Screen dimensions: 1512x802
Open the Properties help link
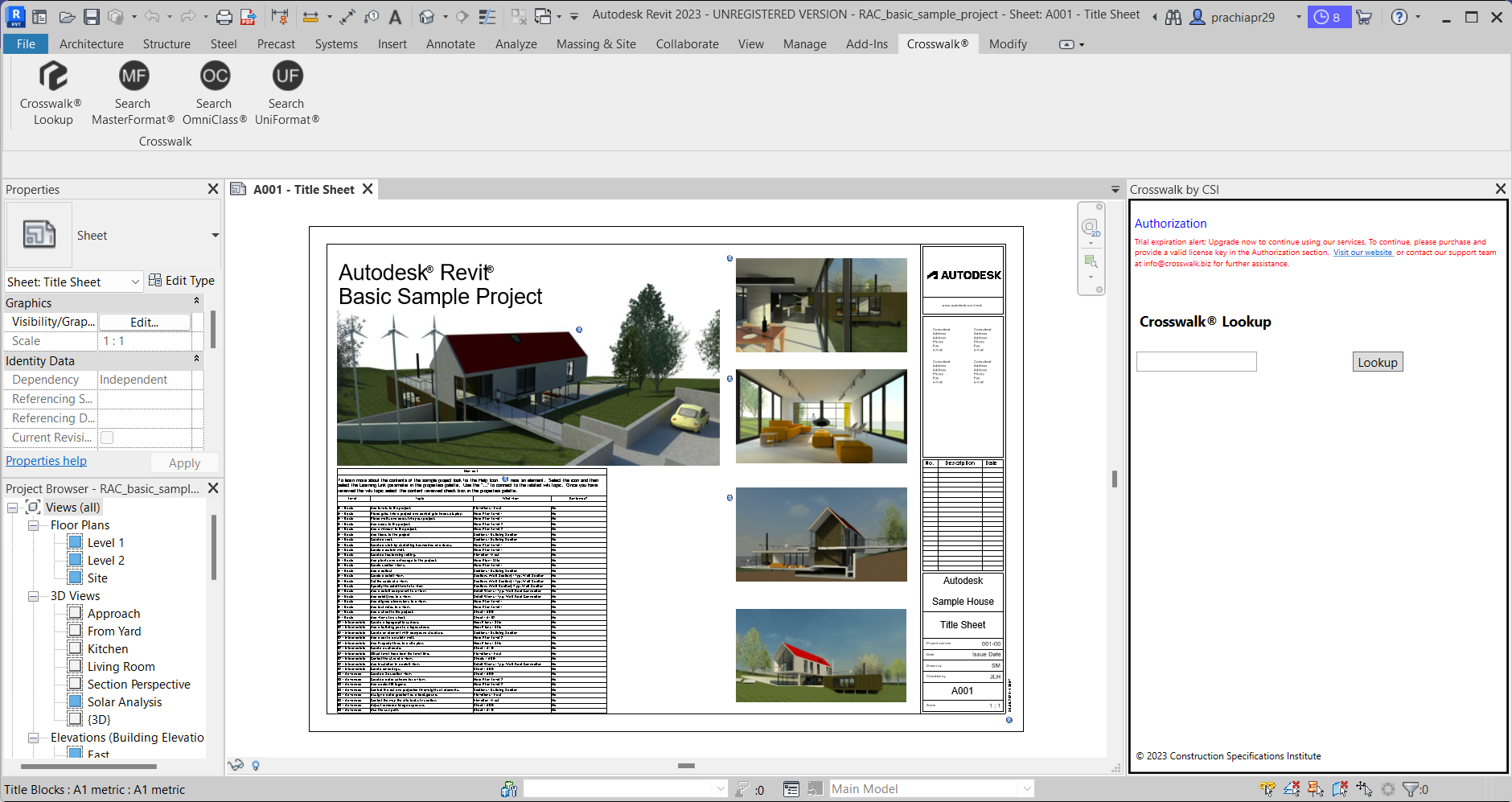pyautogui.click(x=46, y=461)
